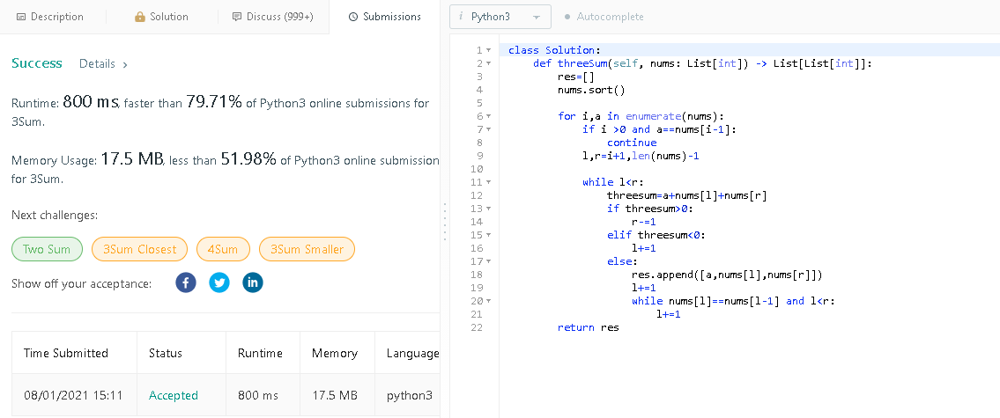Toggle the Autocomplete option
Screen dimensions: 1000x418
point(609,17)
